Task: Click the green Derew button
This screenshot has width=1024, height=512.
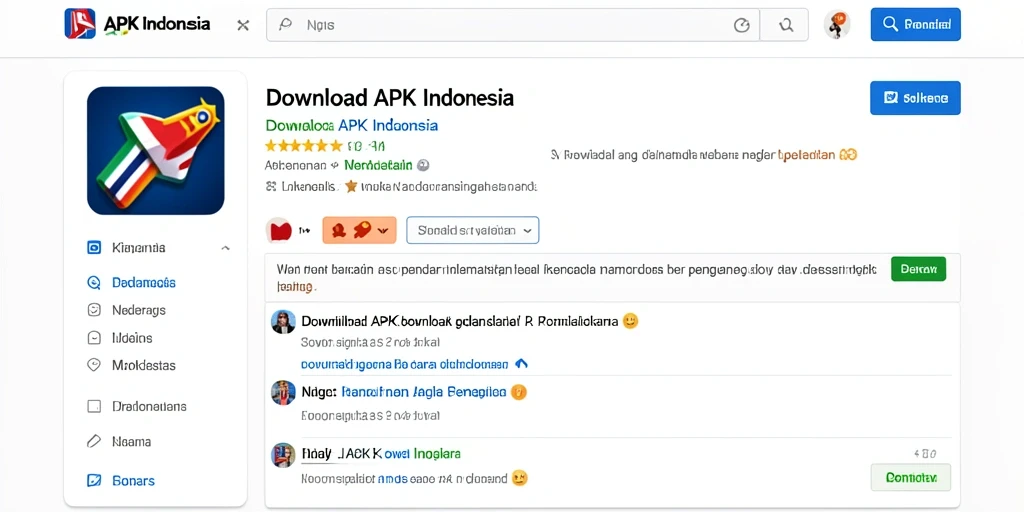Action: pos(918,268)
